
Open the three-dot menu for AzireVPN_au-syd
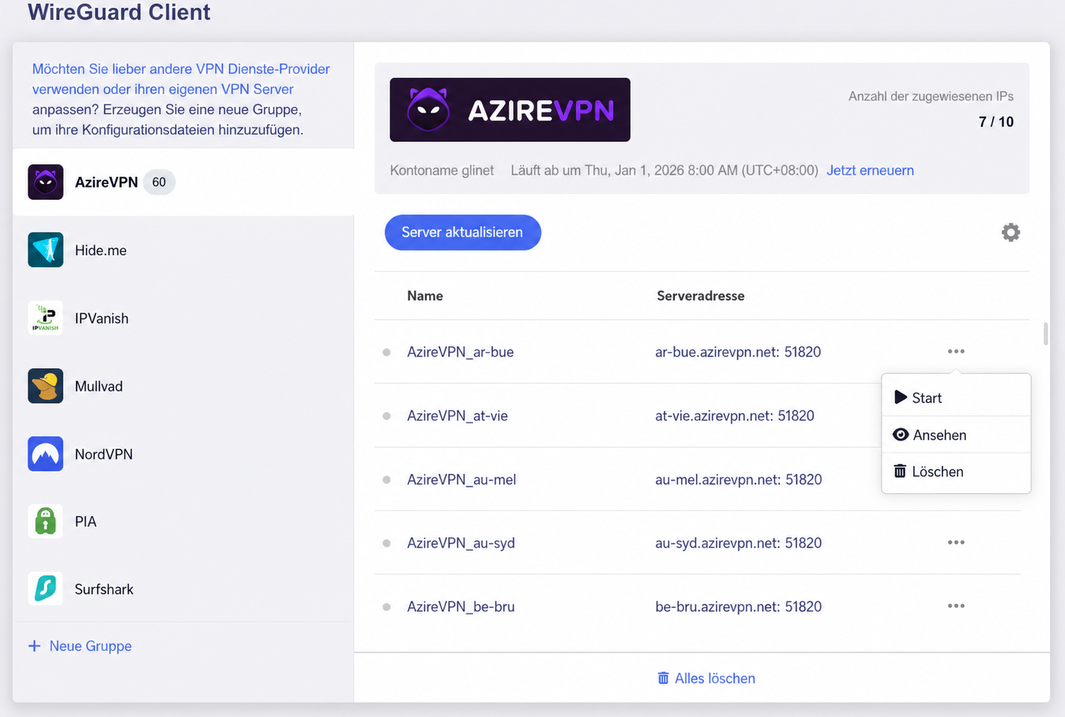pos(956,542)
